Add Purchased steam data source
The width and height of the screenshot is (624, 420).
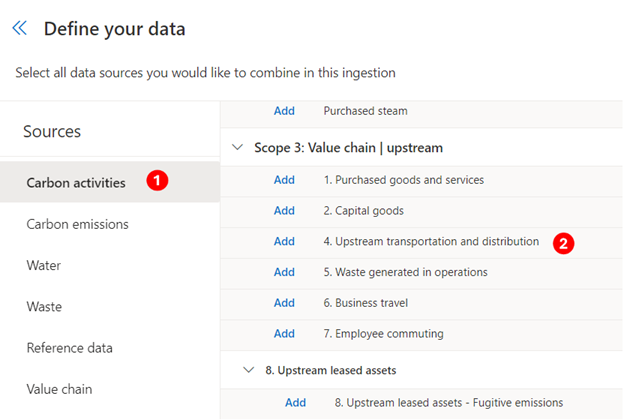click(284, 111)
